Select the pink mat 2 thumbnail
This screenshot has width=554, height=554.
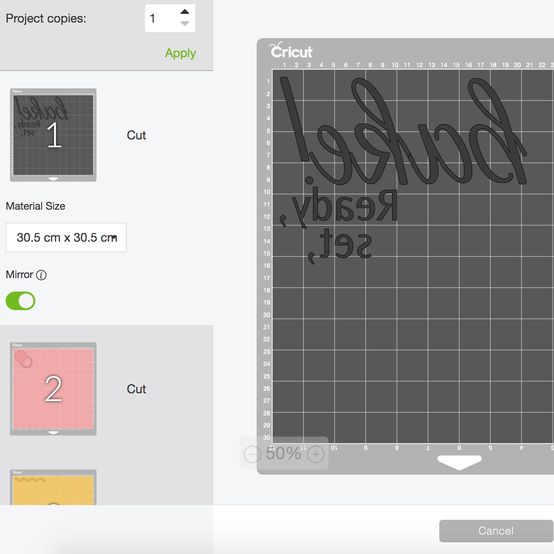tap(53, 389)
